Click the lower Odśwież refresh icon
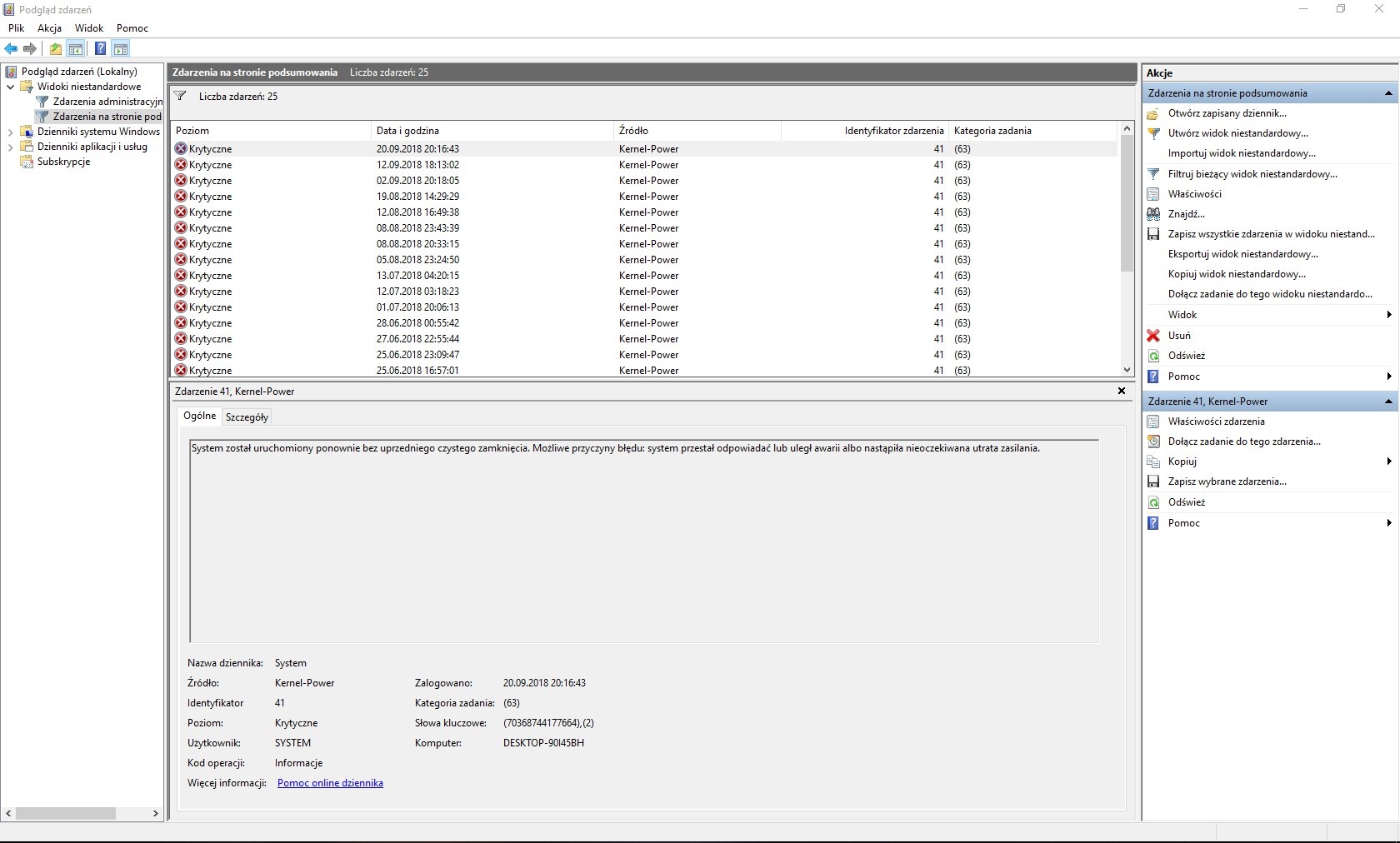 pyautogui.click(x=1153, y=502)
